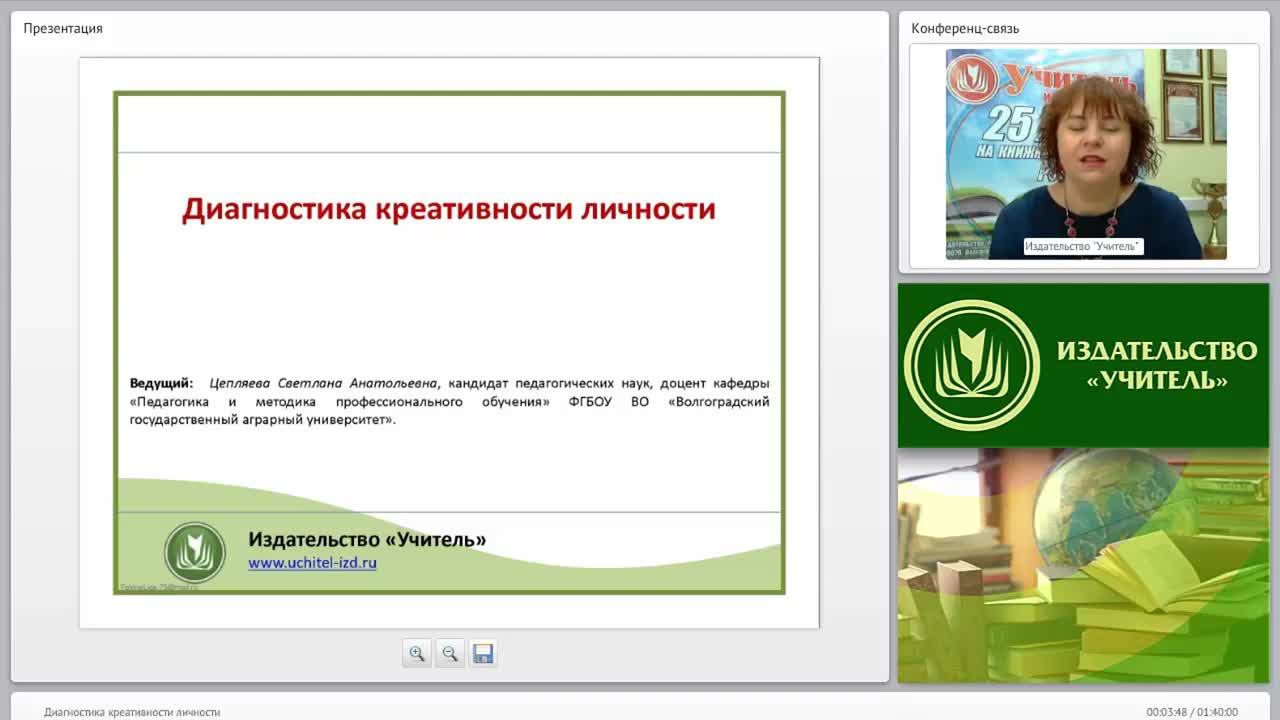Click the Ведущий: label on the slide

click(x=161, y=383)
